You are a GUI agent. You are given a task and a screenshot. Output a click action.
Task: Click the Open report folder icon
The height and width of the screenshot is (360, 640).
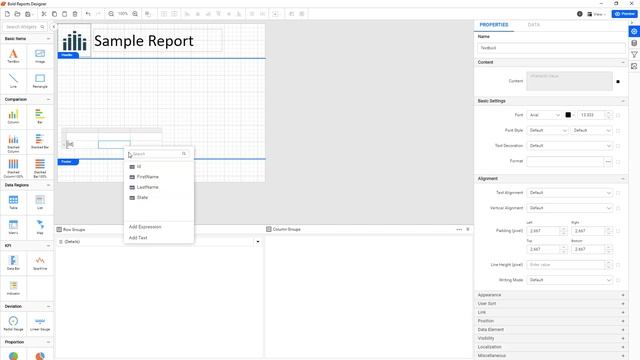click(17, 14)
